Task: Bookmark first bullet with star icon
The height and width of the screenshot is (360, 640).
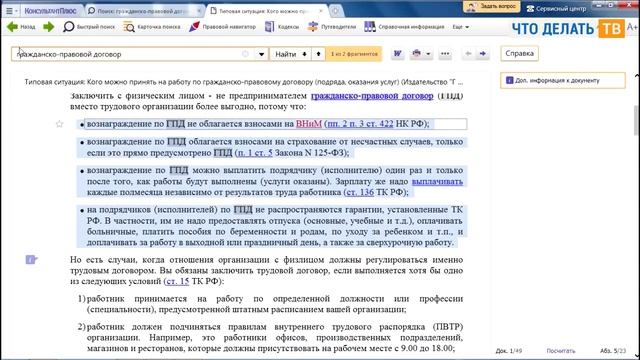Action: click(60, 124)
